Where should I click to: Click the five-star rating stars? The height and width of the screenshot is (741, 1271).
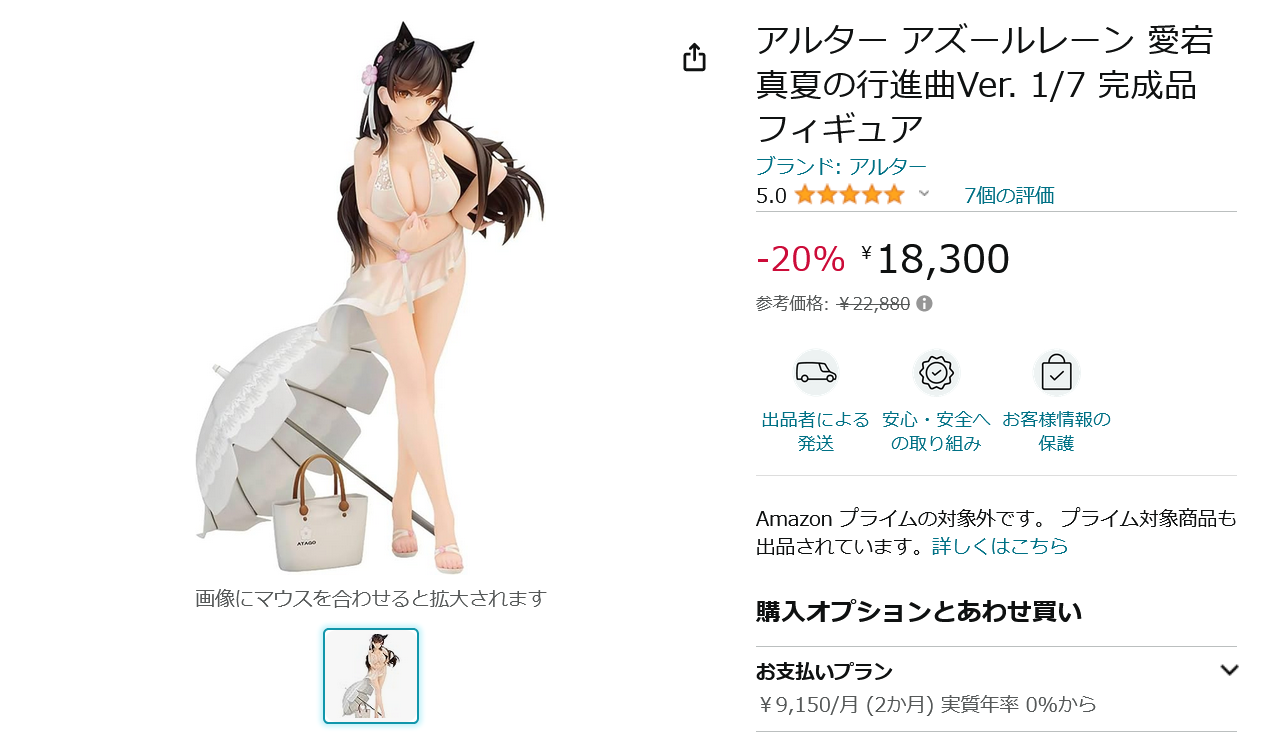pos(849,195)
